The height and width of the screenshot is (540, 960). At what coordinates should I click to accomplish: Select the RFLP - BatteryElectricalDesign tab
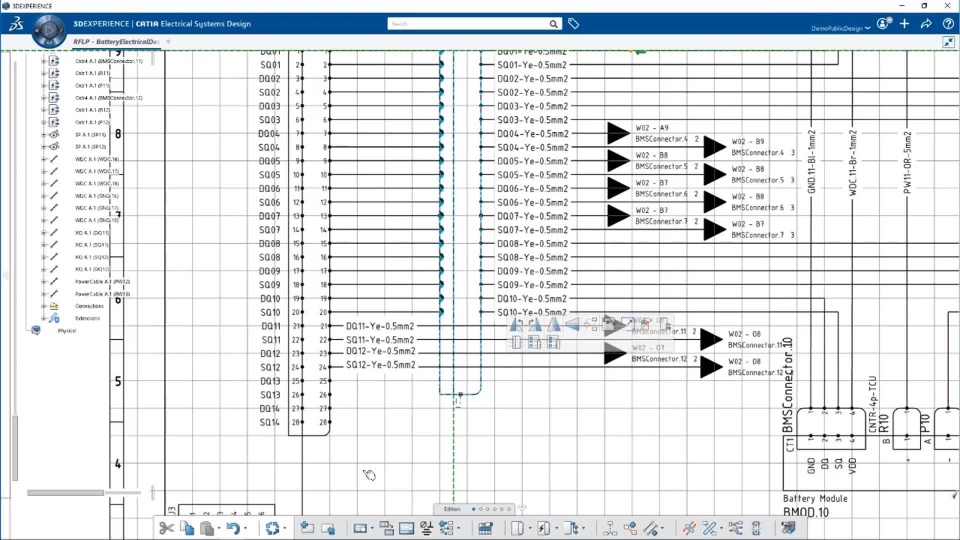[x=116, y=42]
